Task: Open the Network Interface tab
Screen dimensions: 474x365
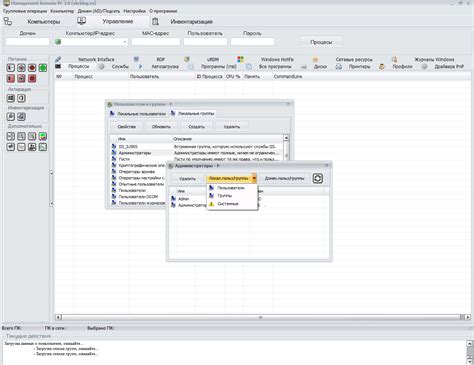Action: pyautogui.click(x=96, y=59)
